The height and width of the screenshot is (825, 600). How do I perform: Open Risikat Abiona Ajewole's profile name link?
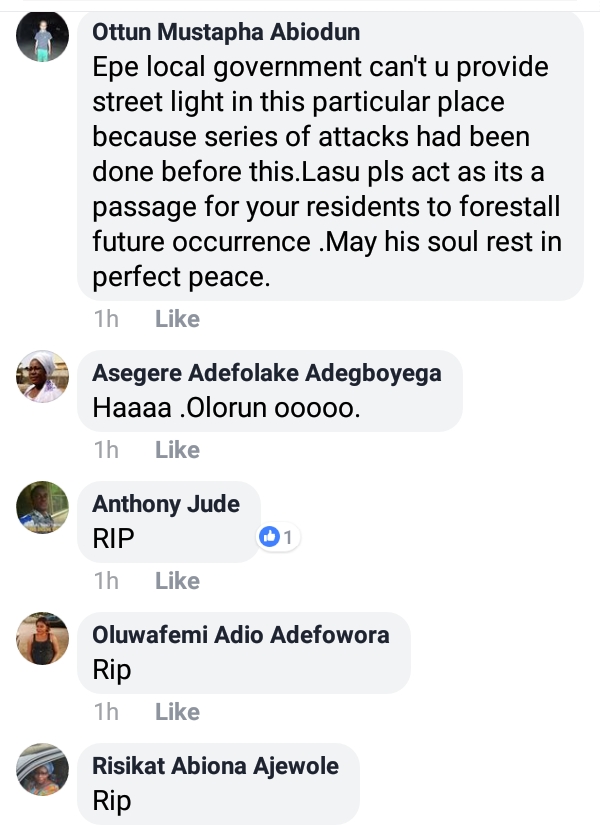(x=215, y=766)
